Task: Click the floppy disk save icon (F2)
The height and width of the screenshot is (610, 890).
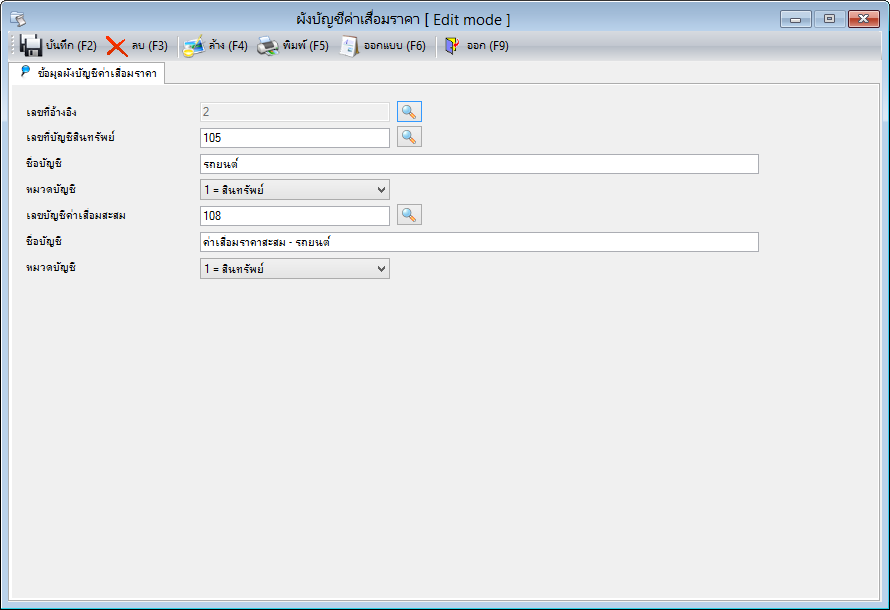Action: pos(30,46)
